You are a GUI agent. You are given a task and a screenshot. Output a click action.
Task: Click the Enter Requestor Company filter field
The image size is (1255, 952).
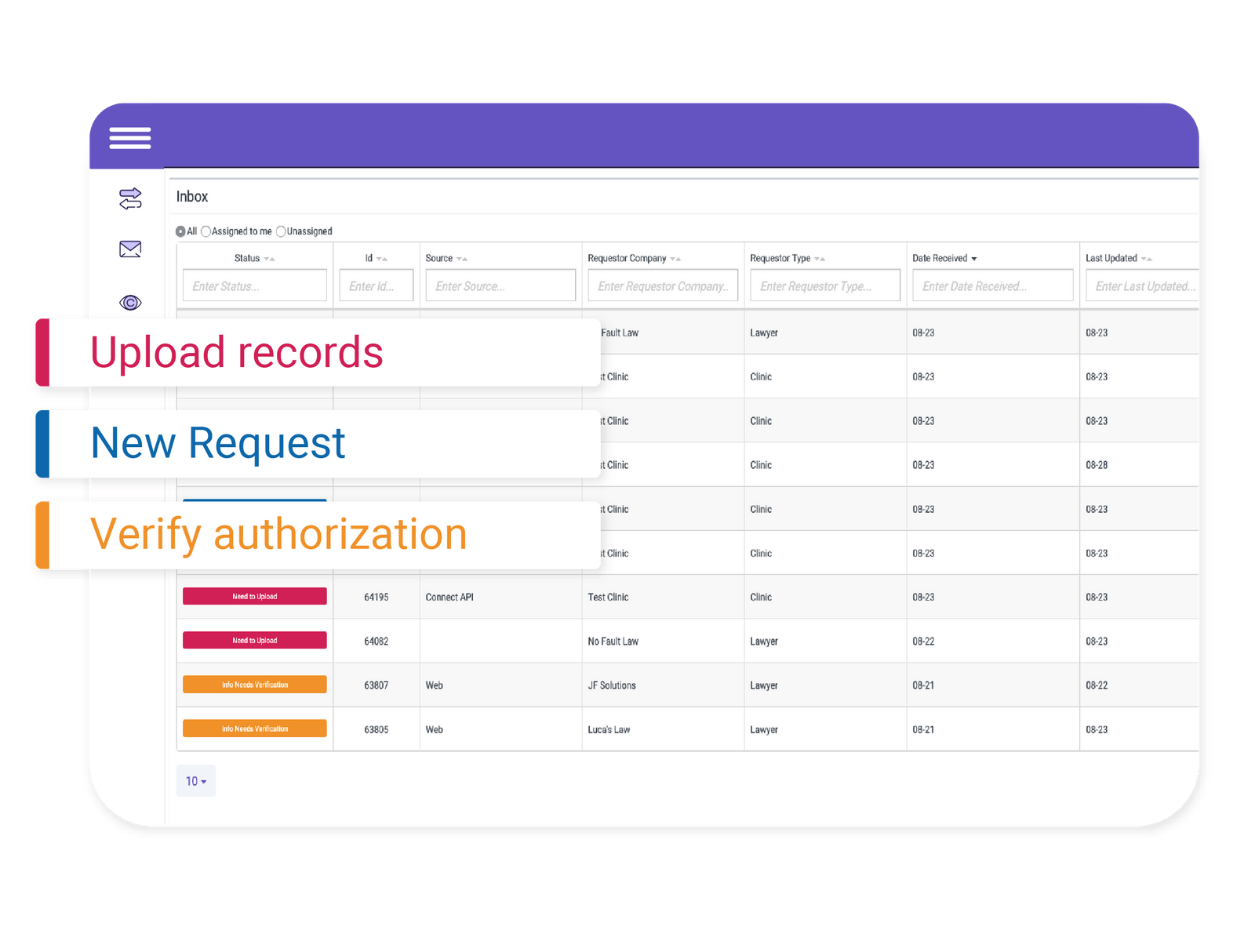click(x=663, y=285)
